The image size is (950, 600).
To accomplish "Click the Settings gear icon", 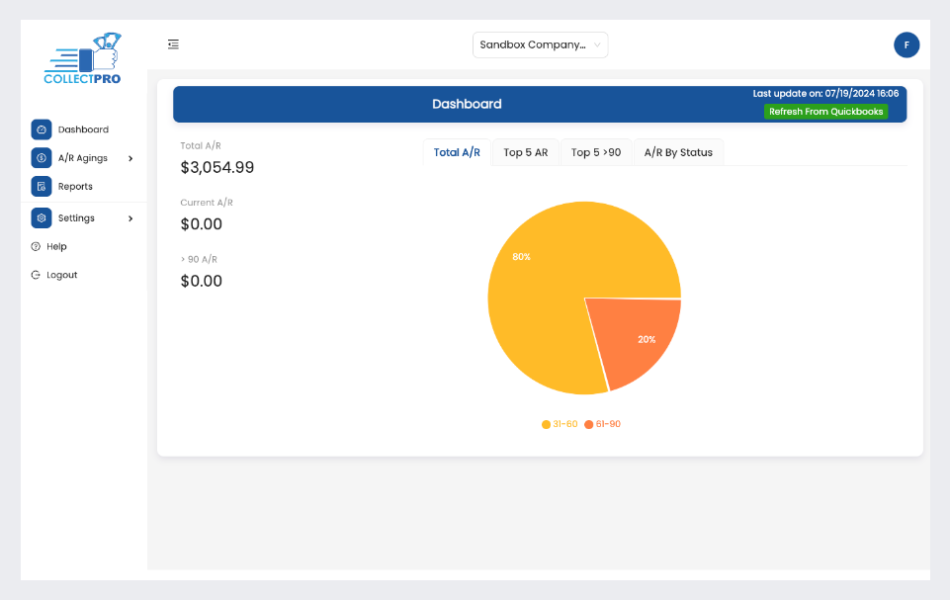I will [41, 218].
